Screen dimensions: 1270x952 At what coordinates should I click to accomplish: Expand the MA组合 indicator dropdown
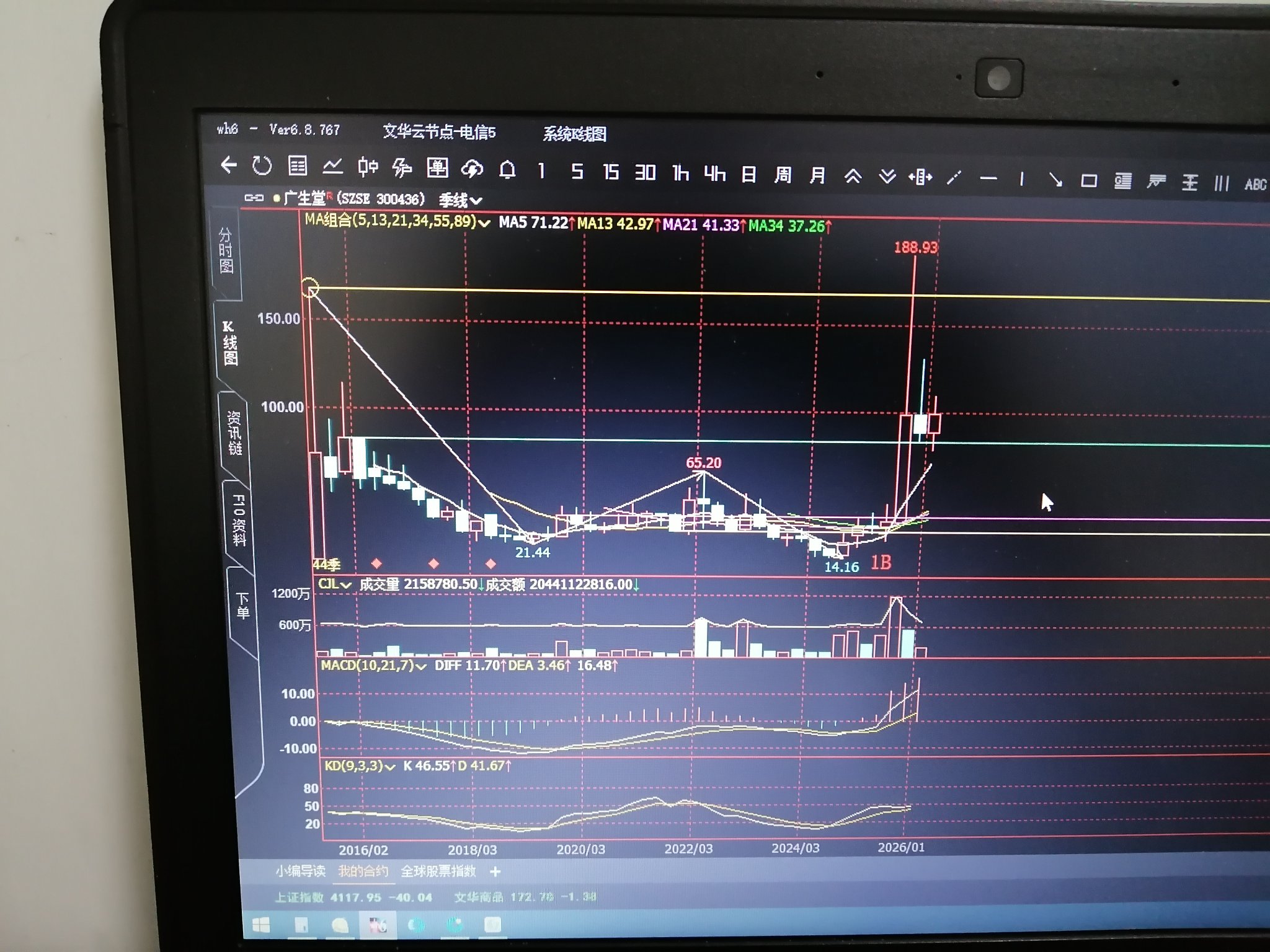(x=484, y=223)
